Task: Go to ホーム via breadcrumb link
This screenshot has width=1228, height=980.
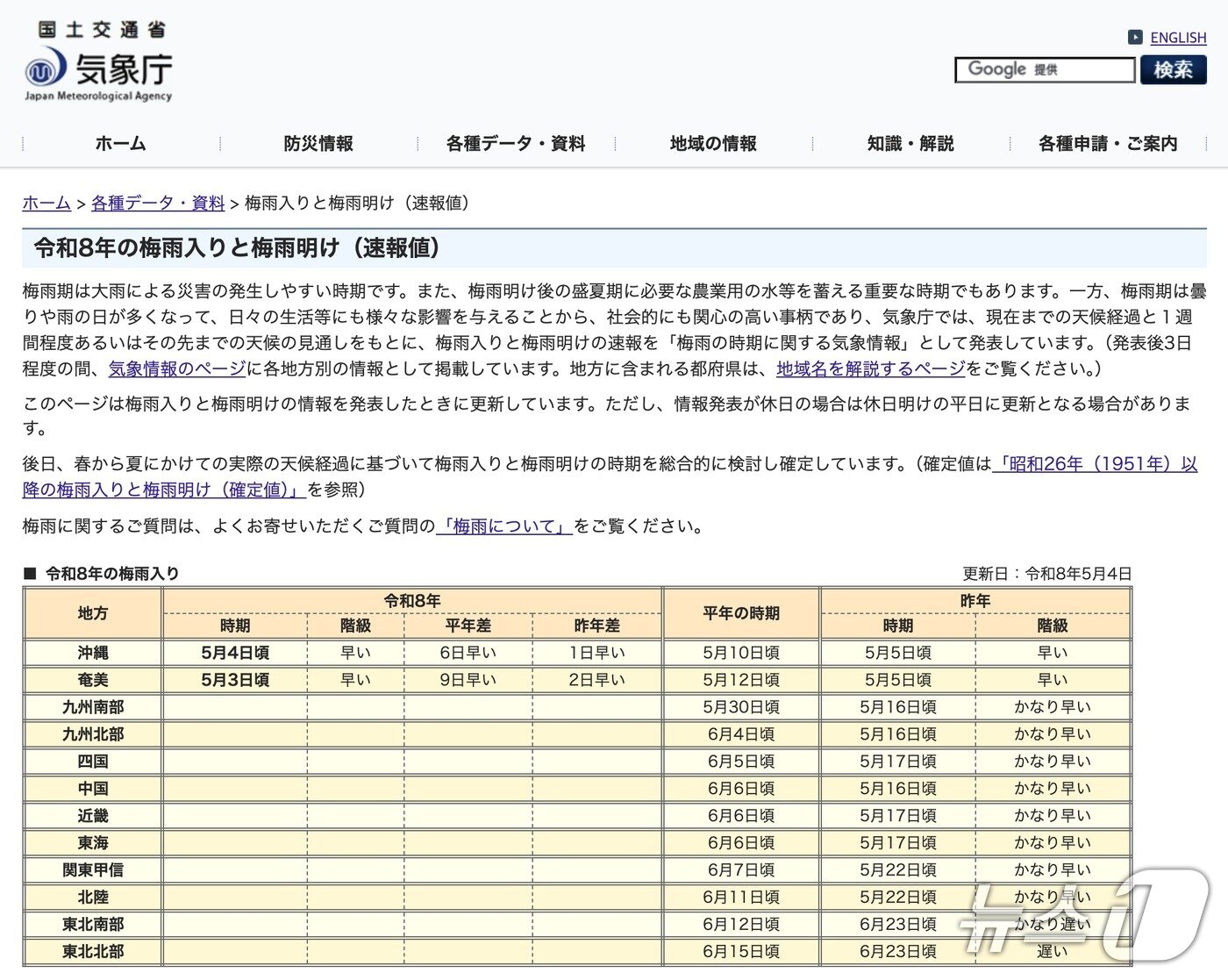Action: [46, 204]
